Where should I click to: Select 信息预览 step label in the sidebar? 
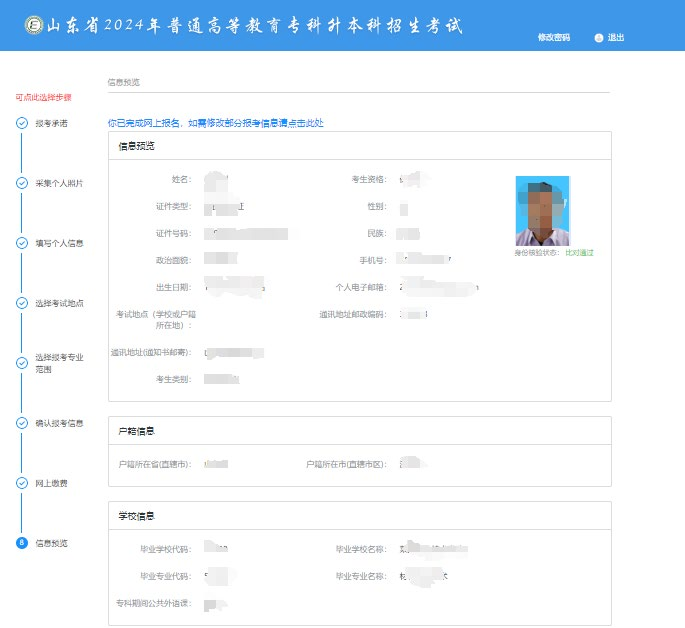(51, 543)
